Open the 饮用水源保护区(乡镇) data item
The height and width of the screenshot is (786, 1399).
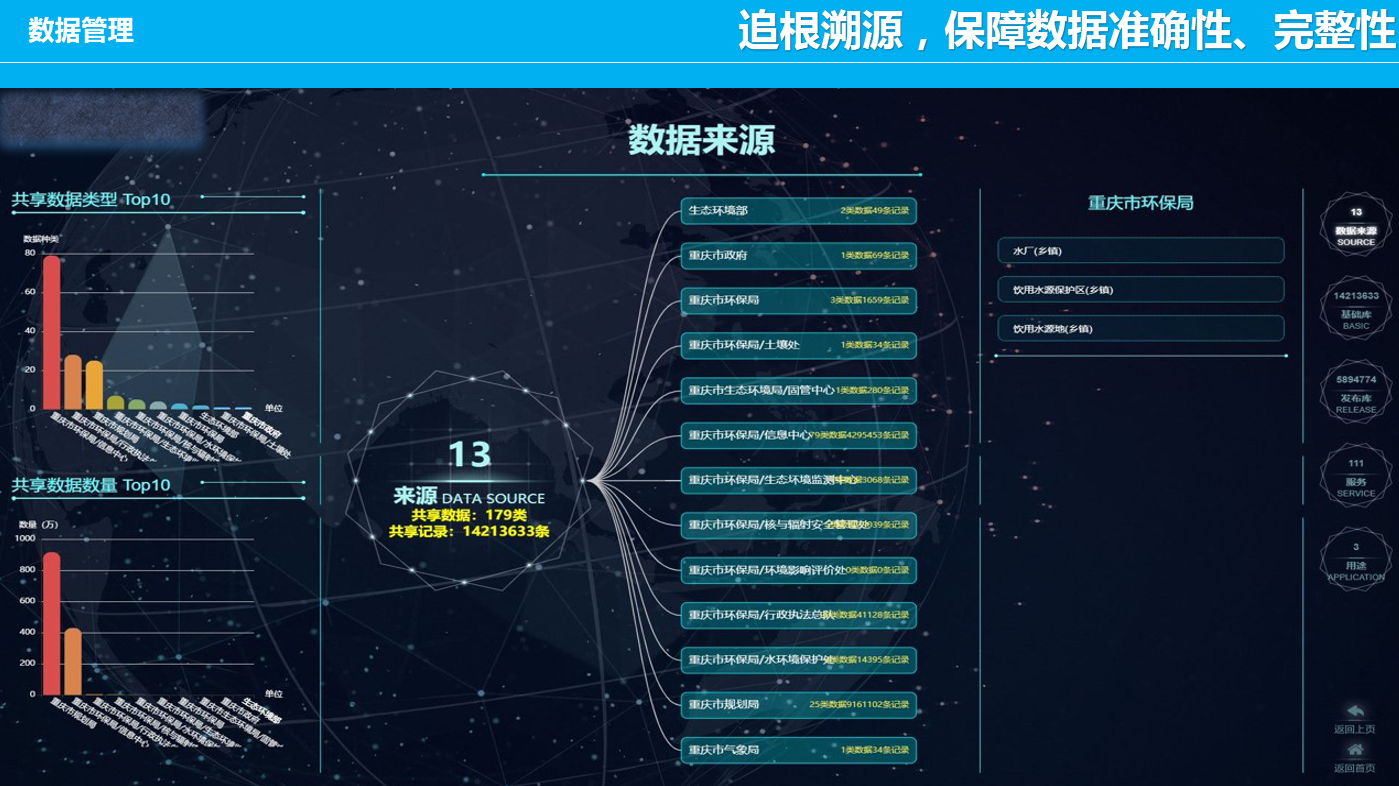click(1140, 290)
